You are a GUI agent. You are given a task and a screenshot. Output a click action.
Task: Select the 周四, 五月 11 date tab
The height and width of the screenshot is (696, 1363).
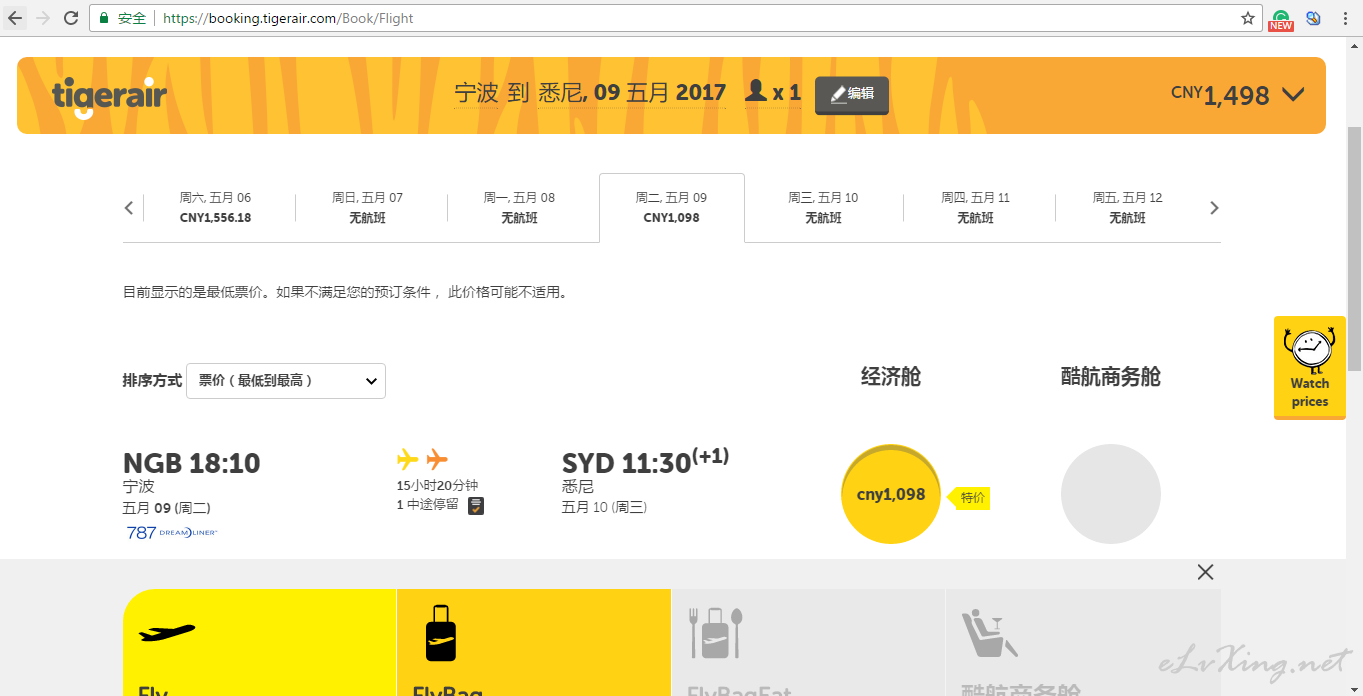point(975,207)
